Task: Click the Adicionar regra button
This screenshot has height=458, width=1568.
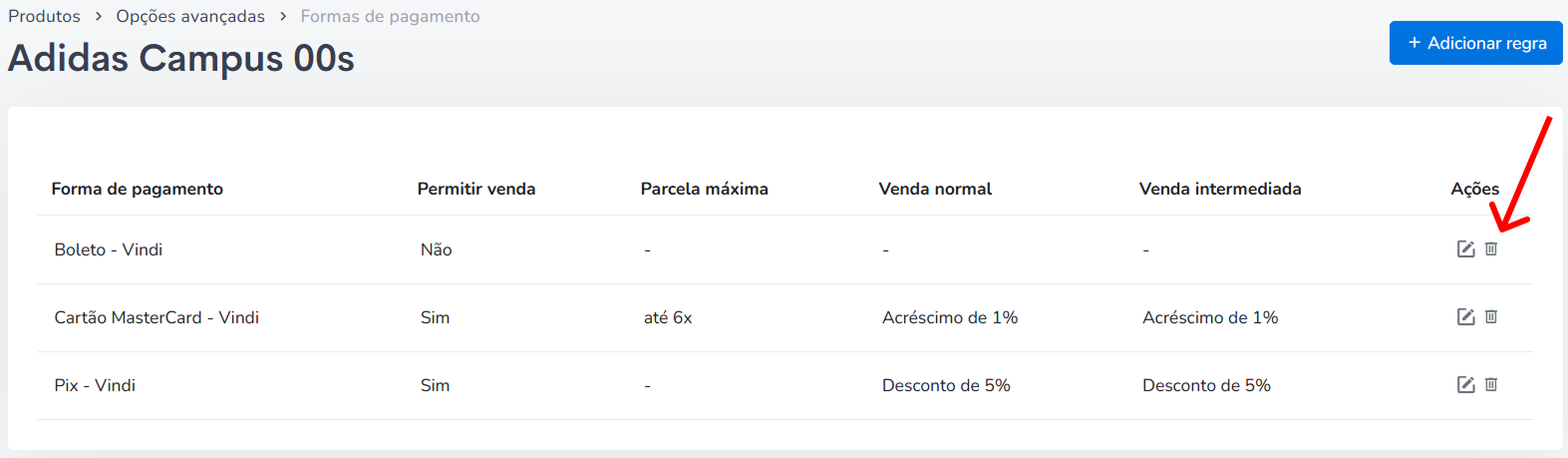Action: [x=1475, y=43]
